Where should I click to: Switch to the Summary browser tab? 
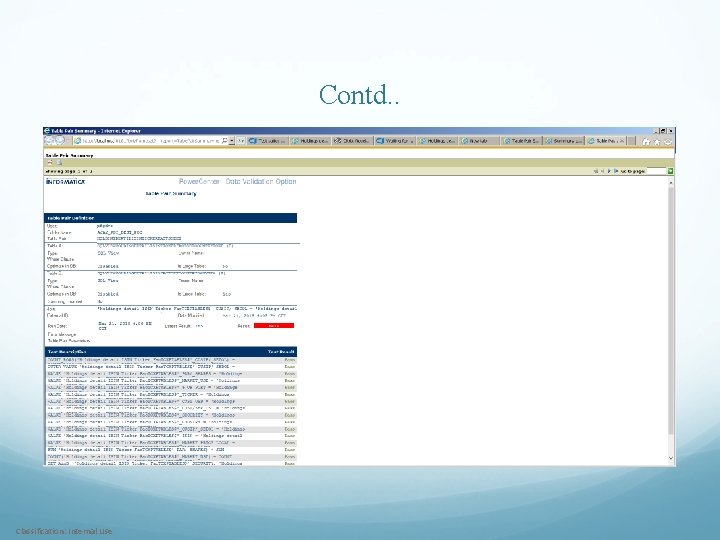(x=563, y=141)
